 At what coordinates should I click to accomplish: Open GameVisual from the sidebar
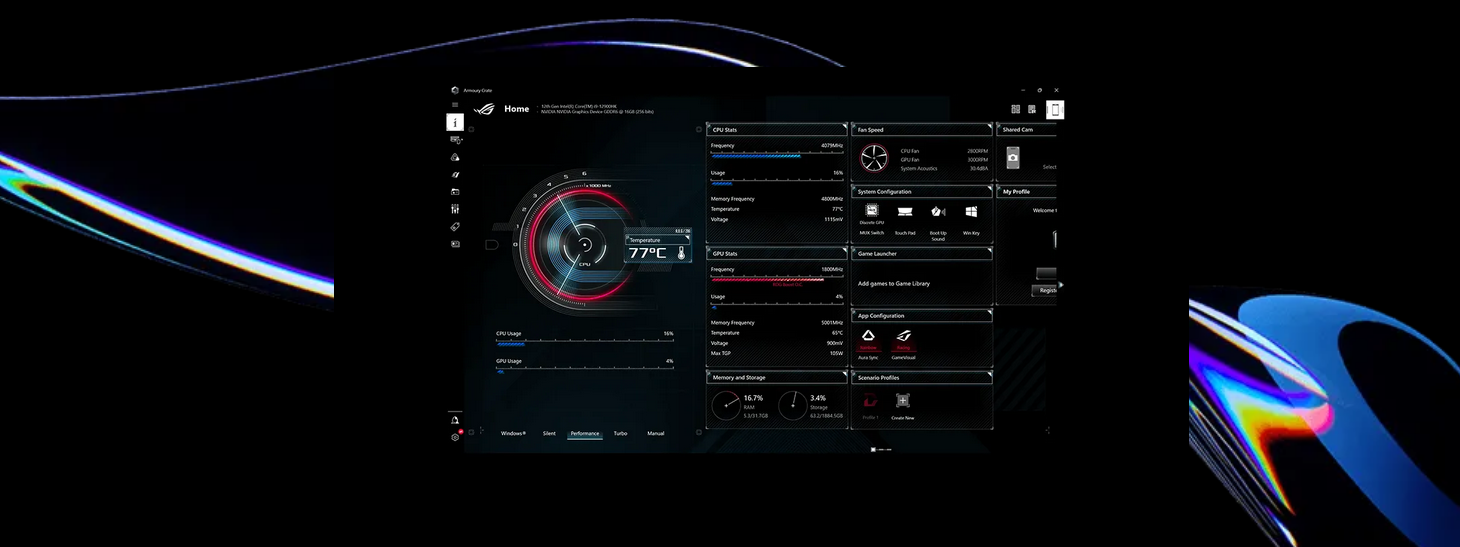pos(455,175)
